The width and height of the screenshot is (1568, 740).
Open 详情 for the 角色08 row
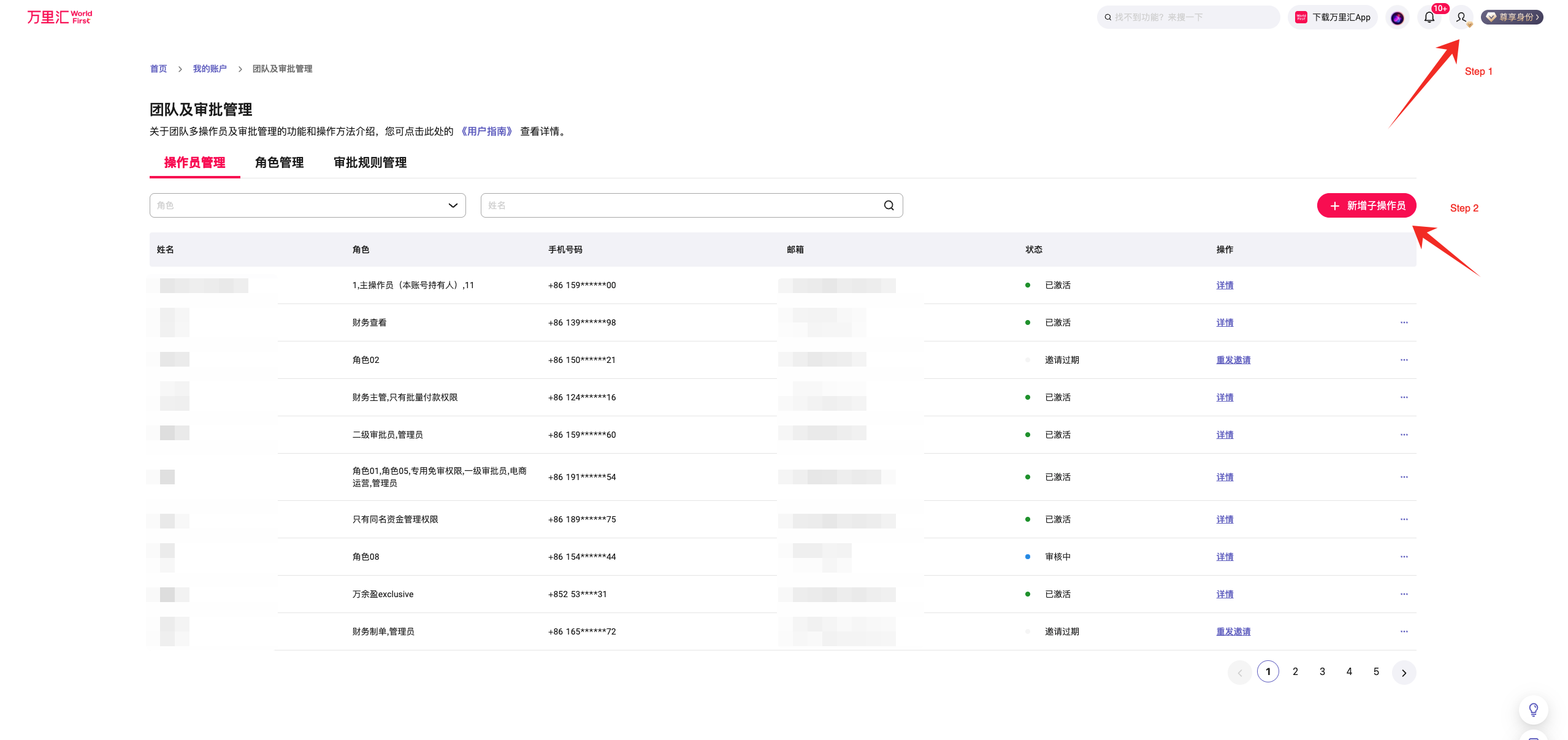1225,557
